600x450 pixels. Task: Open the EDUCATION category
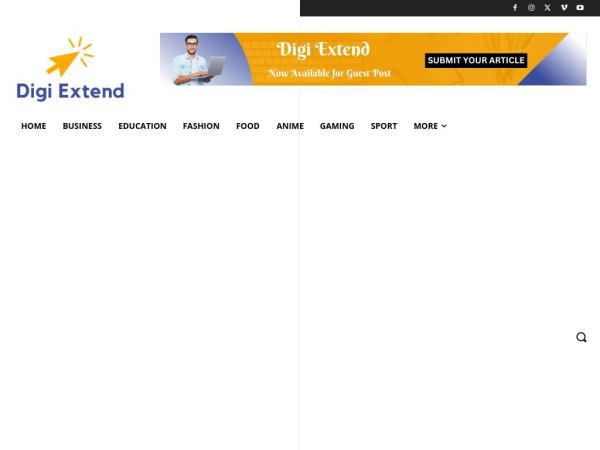point(142,126)
